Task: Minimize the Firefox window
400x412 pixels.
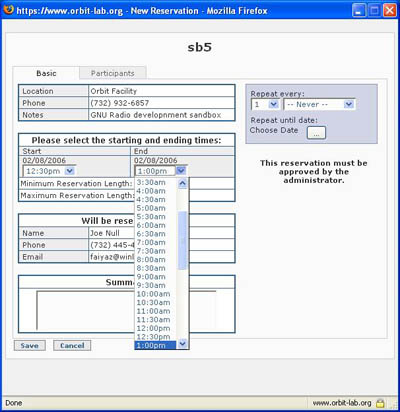Action: pos(359,11)
